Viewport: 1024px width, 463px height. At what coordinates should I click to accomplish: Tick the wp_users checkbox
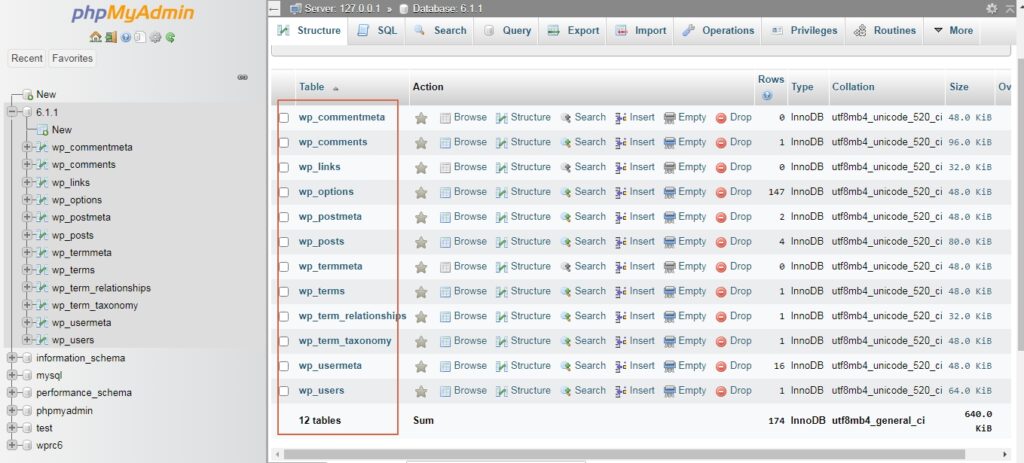[284, 391]
